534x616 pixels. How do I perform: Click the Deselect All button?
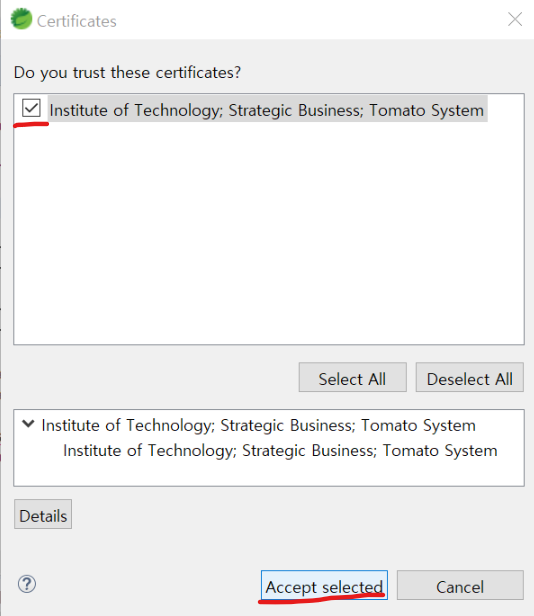point(470,377)
